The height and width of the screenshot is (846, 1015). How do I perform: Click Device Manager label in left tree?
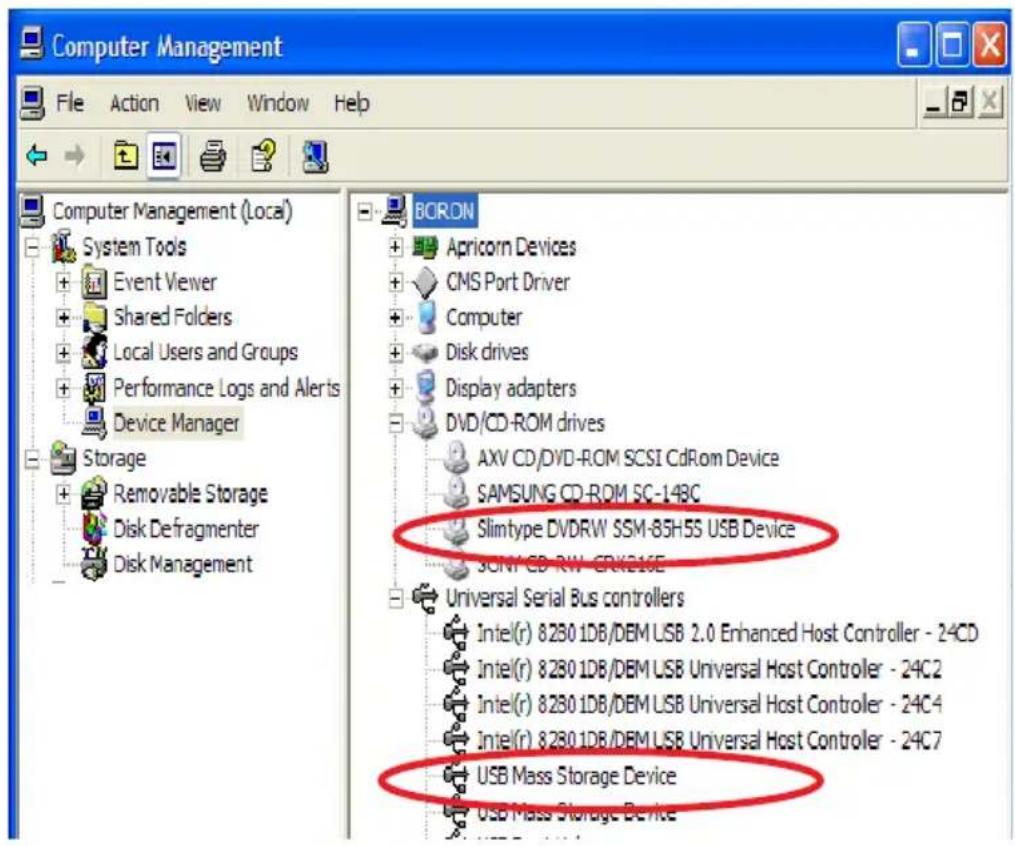pyautogui.click(x=176, y=423)
